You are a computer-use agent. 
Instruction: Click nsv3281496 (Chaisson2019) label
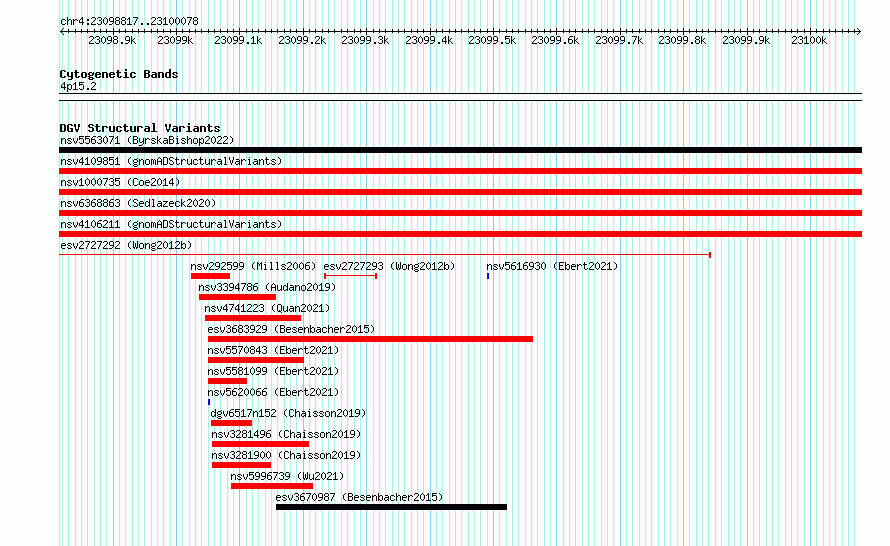[x=286, y=434]
